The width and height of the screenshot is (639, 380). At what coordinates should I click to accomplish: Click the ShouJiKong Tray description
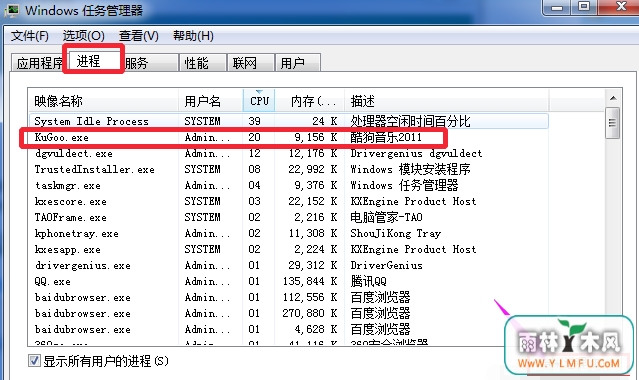[395, 233]
